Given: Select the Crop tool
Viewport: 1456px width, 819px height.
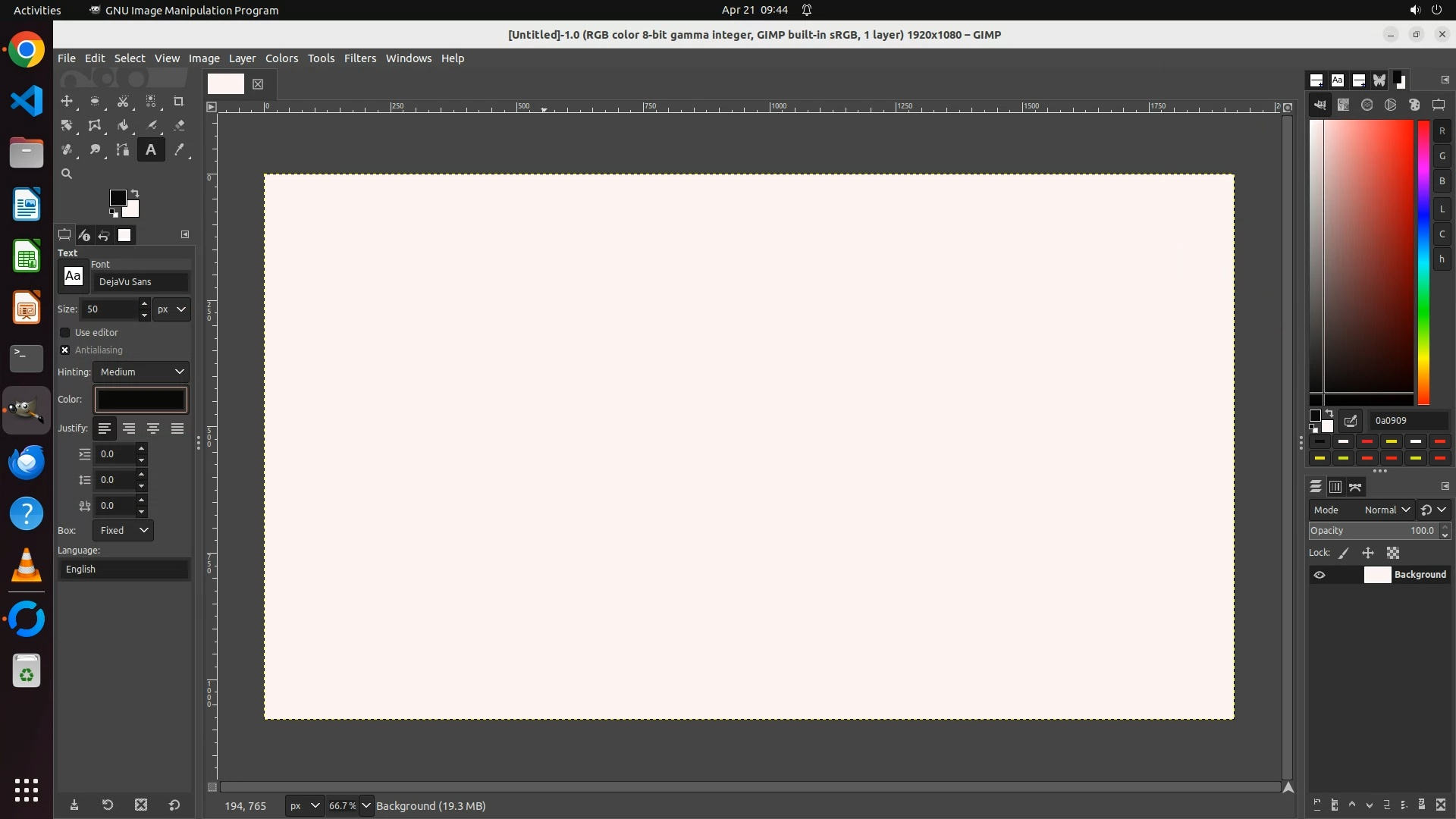Looking at the screenshot, I should [179, 102].
